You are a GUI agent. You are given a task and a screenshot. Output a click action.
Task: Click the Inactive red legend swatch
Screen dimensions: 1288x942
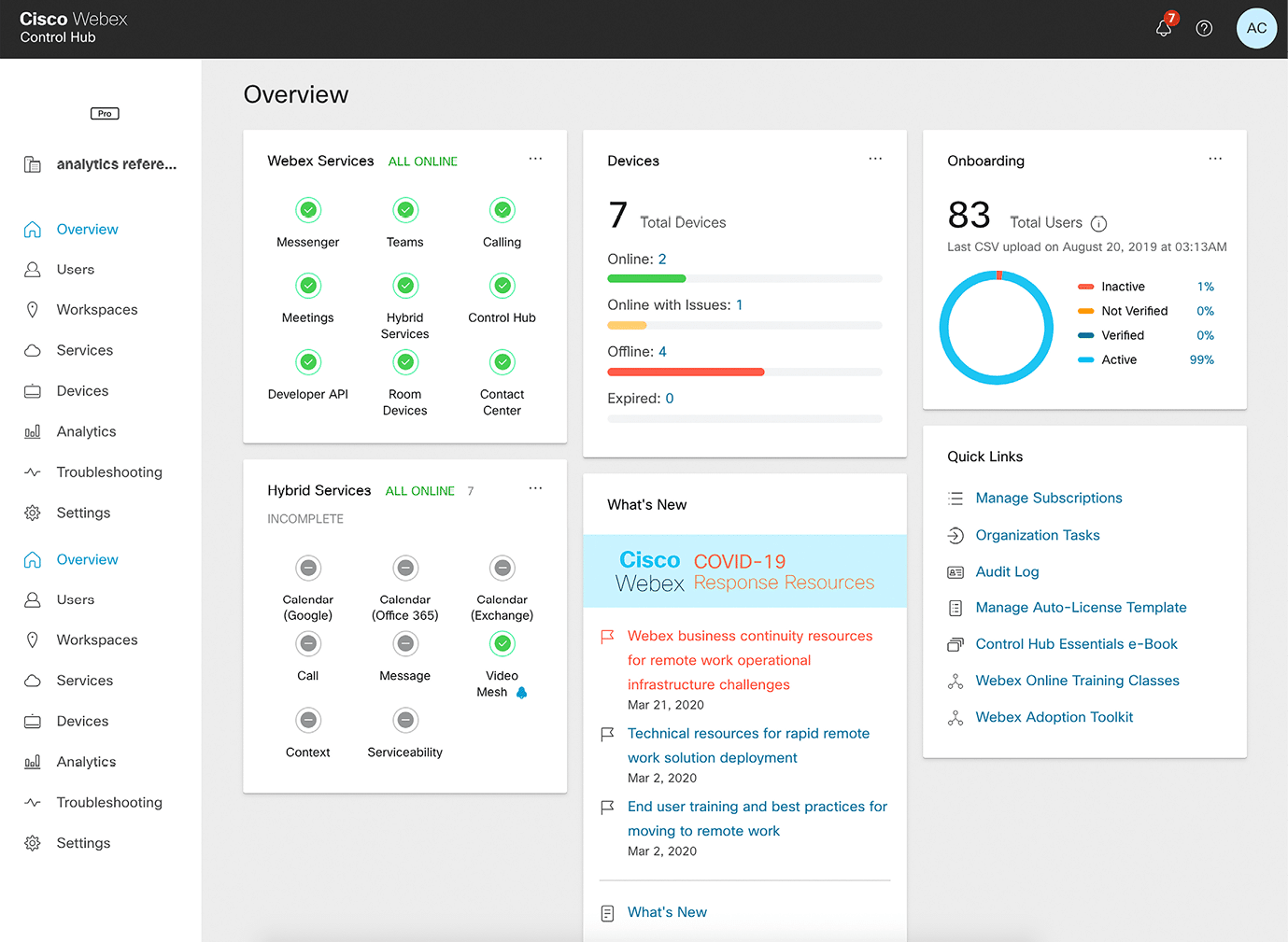click(x=1085, y=287)
